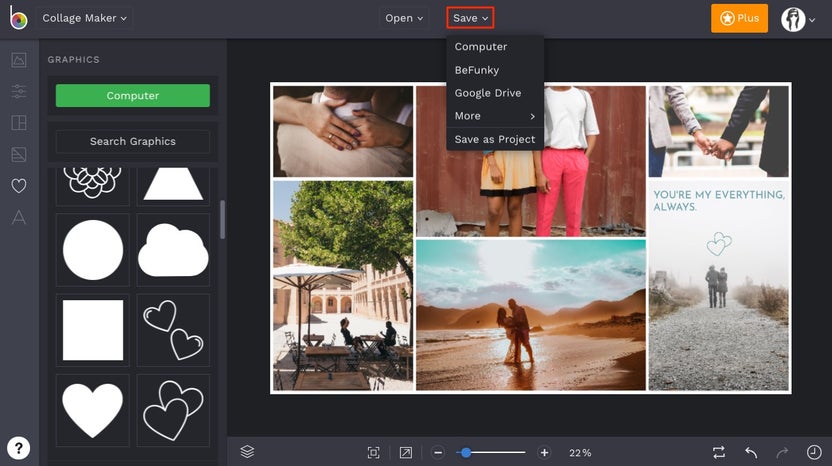Screen dimensions: 832x466
Task: Select Save as Project option
Action: click(x=495, y=139)
